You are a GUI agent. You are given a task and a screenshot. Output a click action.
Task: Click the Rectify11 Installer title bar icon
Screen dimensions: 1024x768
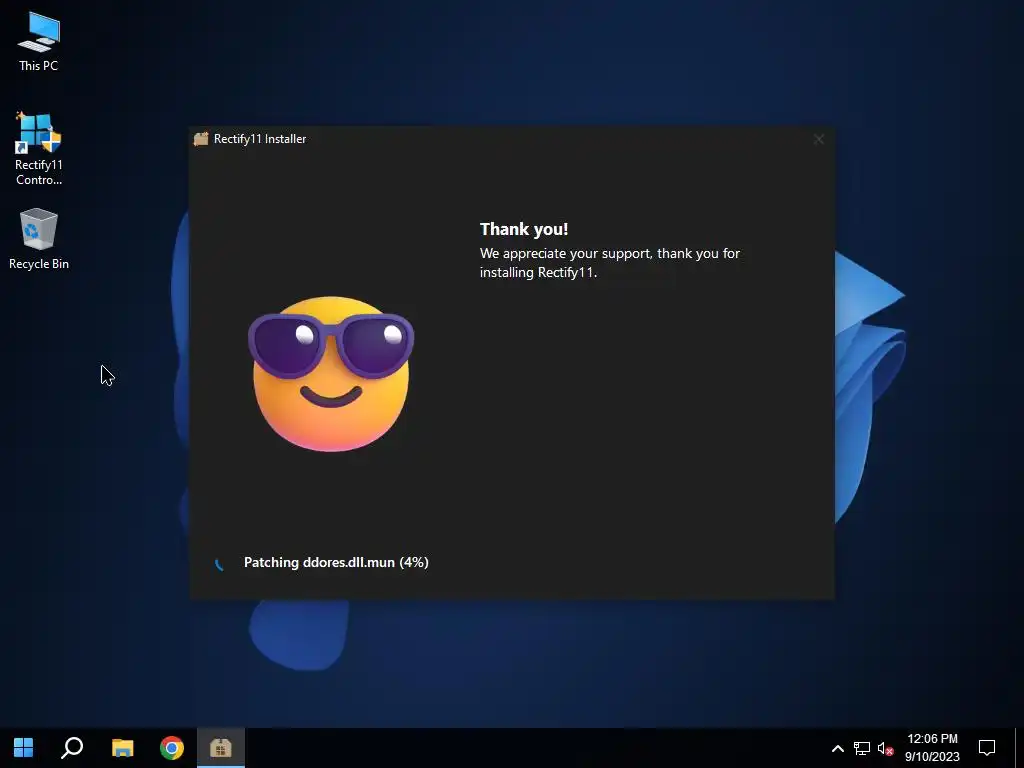[x=201, y=138]
